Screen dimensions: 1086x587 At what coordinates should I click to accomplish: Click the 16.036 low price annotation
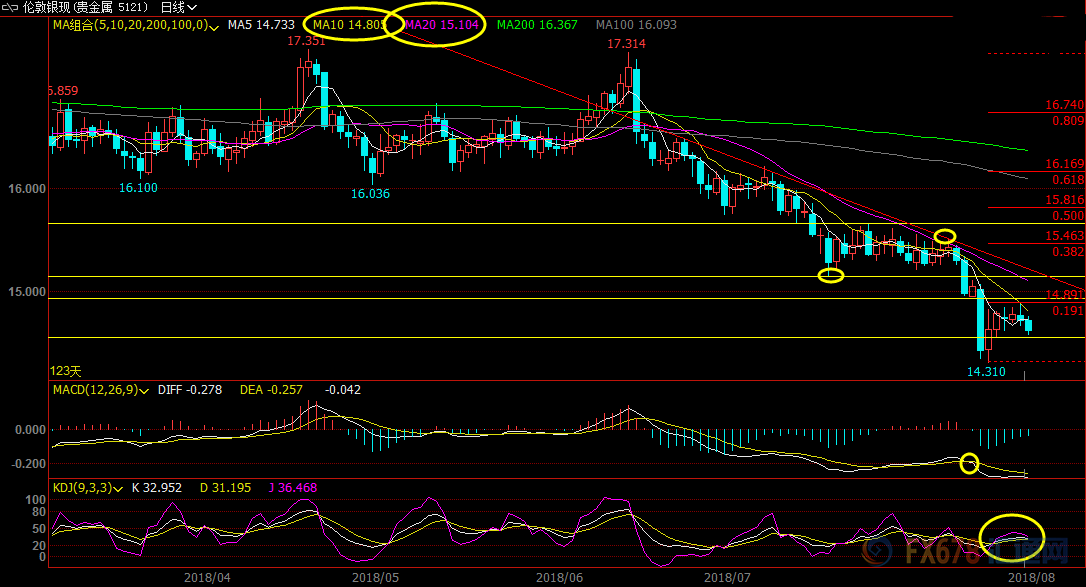point(370,193)
